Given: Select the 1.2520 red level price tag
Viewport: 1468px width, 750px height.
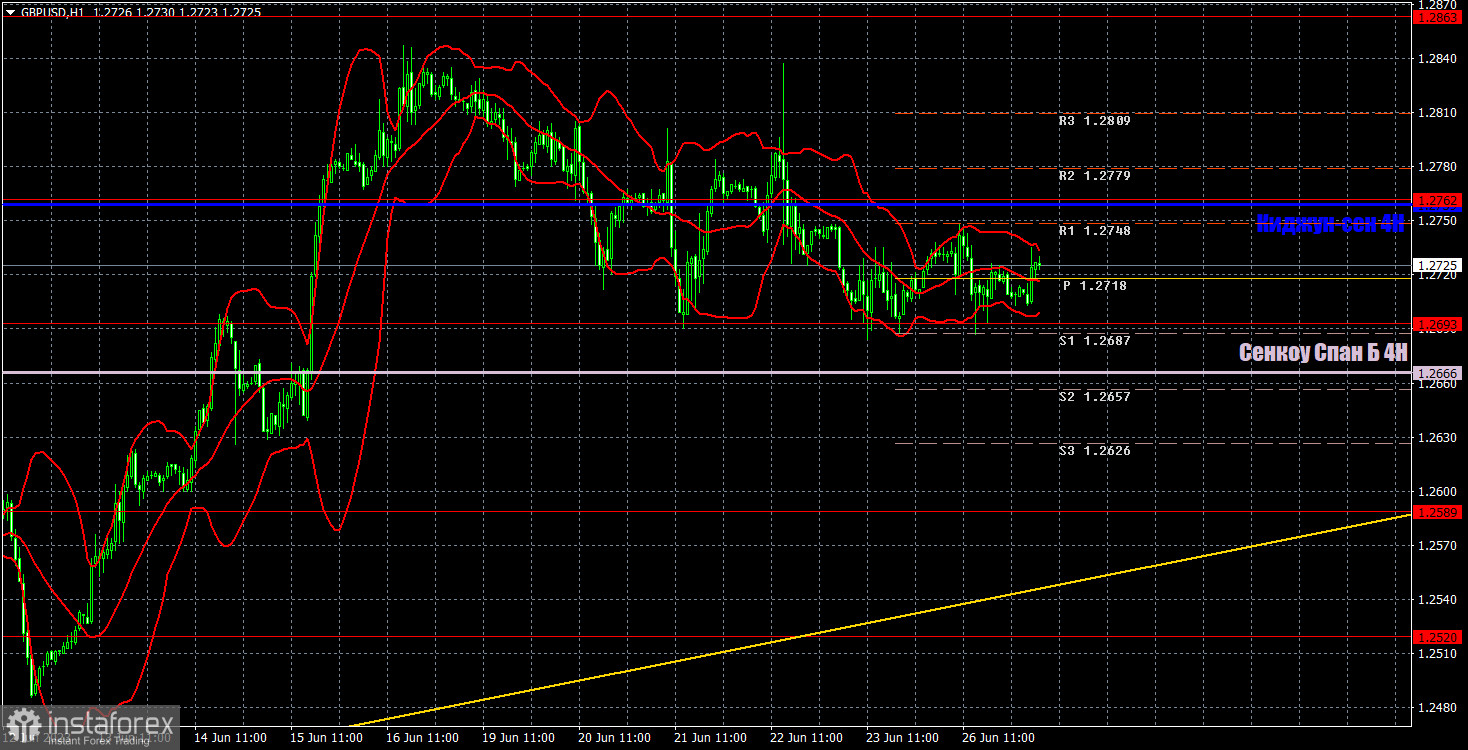Looking at the screenshot, I should 1438,636.
